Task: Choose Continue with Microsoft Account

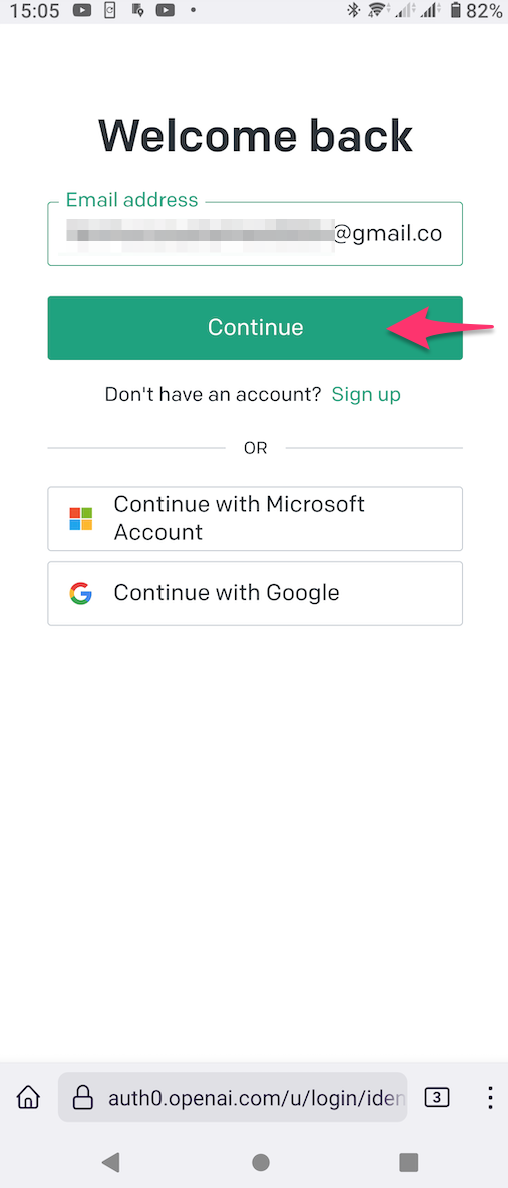Action: (255, 518)
